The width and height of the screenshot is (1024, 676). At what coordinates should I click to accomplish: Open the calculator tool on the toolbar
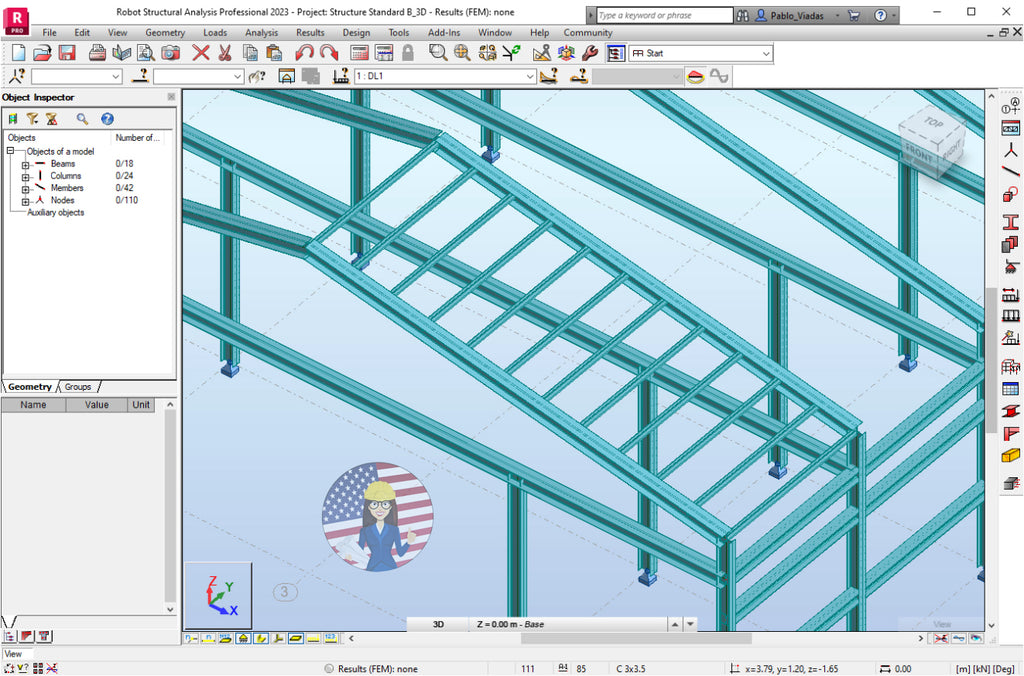coord(358,52)
